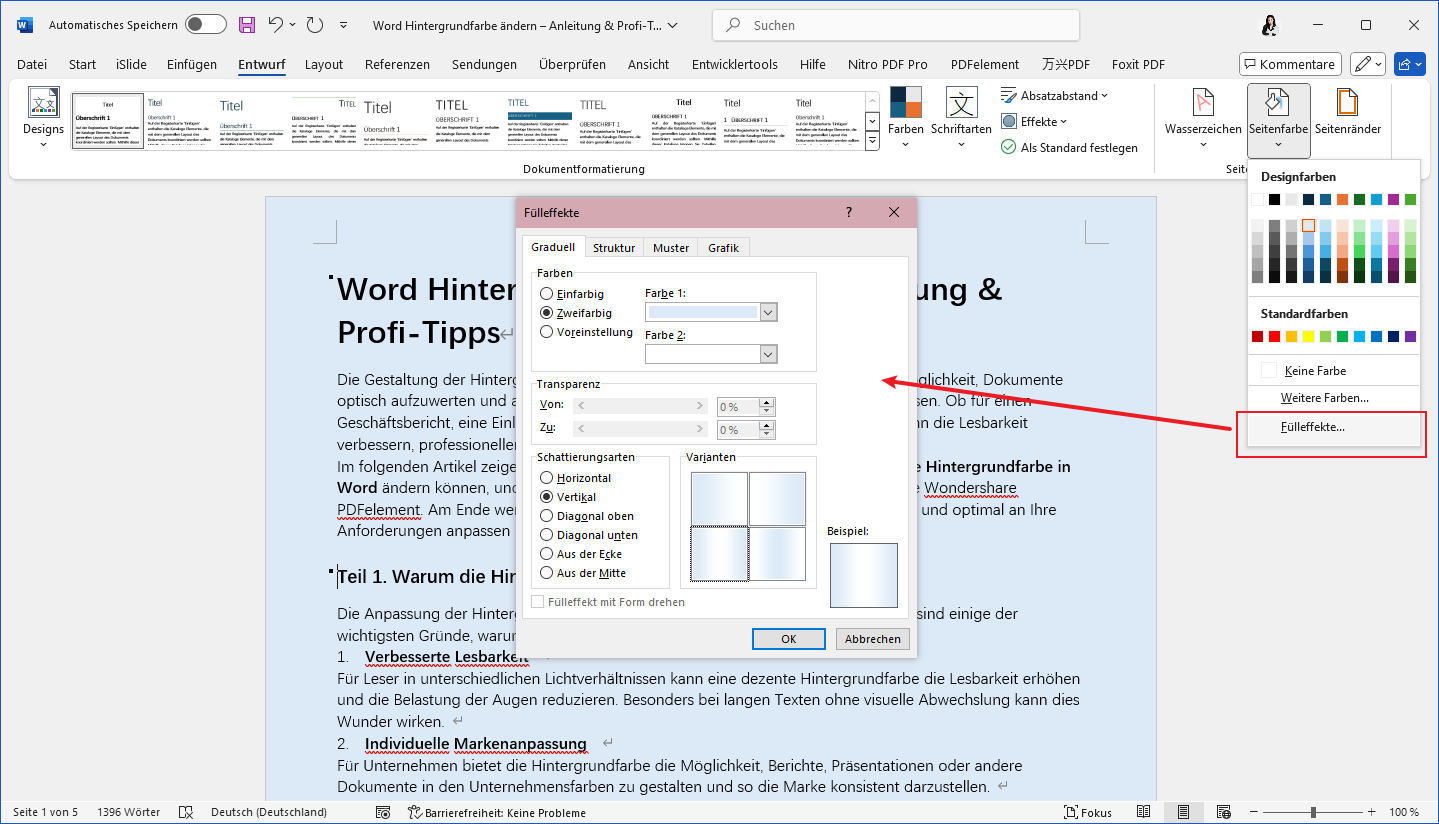The height and width of the screenshot is (824, 1439).
Task: Click the Barrierefreiheit accessibility status
Action: tap(497, 812)
